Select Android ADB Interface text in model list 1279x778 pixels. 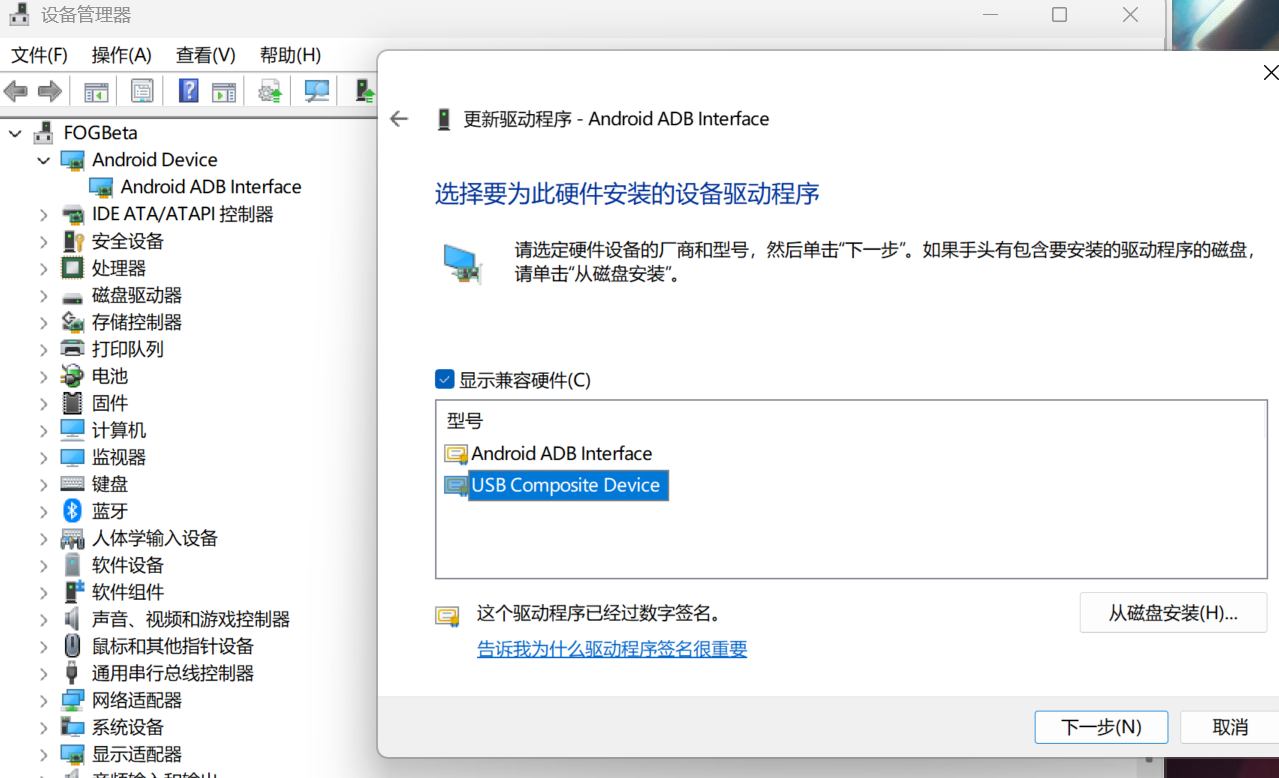point(562,454)
